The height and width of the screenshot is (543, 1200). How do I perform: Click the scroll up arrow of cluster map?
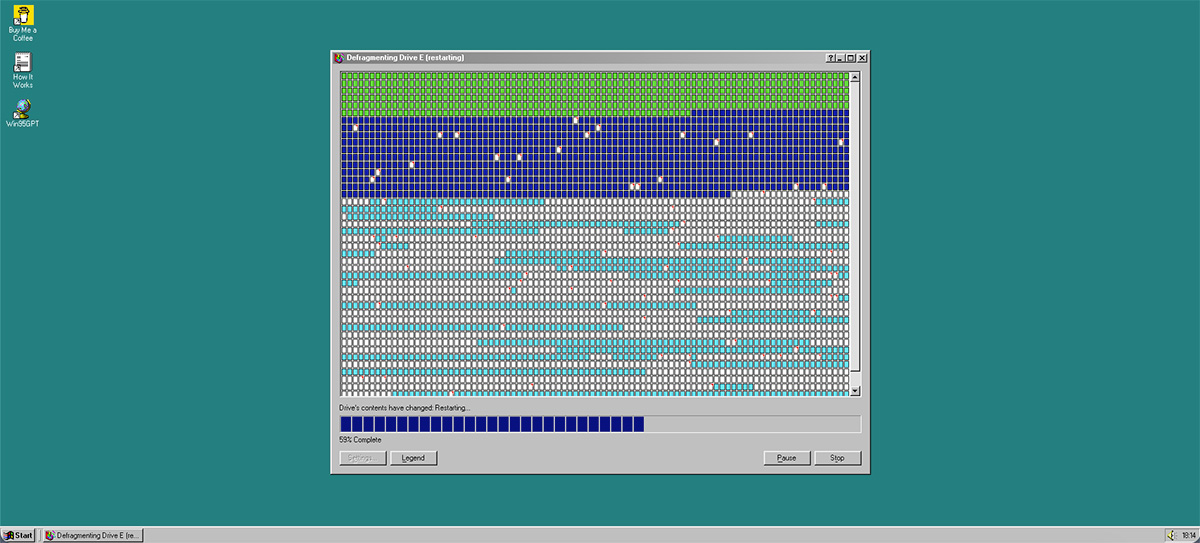point(855,76)
